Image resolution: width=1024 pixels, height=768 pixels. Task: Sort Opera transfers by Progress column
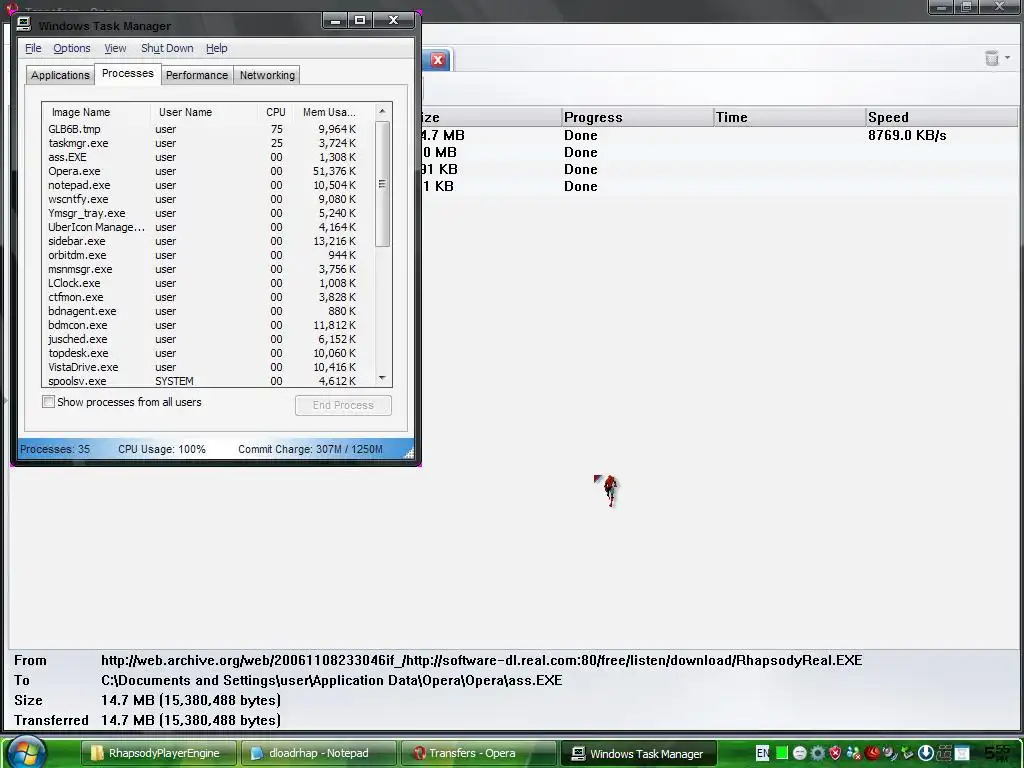click(637, 118)
